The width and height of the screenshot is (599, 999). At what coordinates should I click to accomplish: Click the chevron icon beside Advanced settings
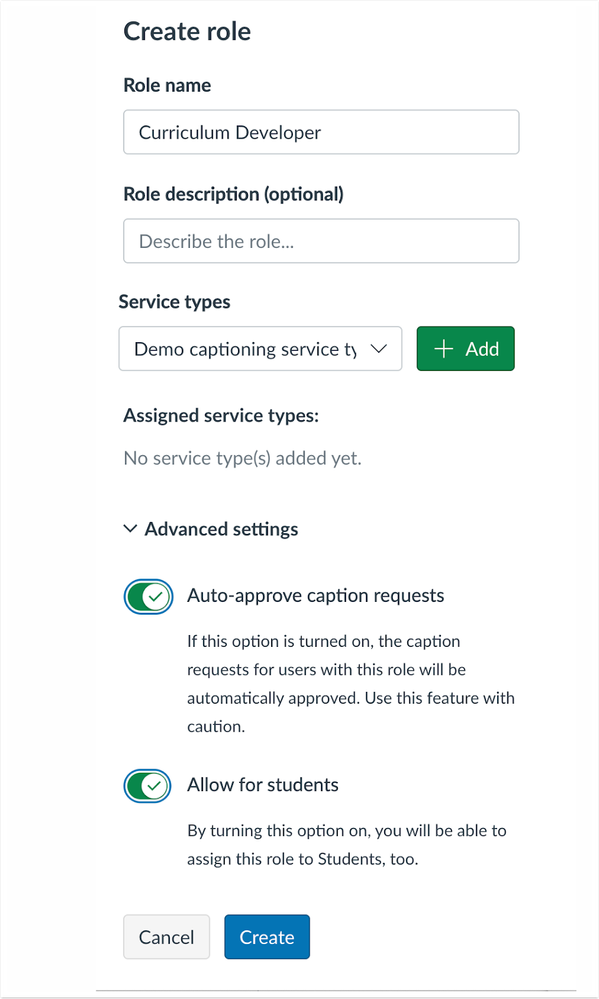coord(130,529)
